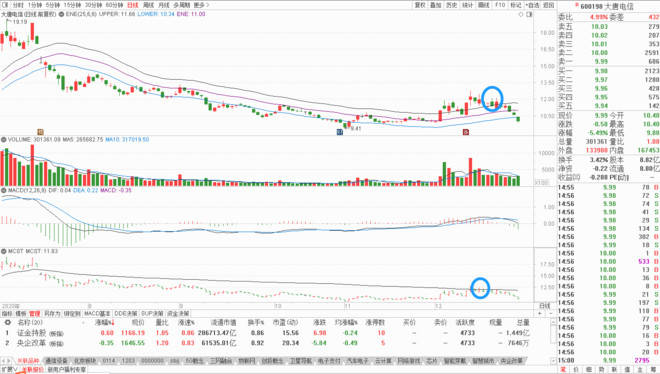Screen dimensions: 660x374
Task: Select the 笔 tab under the tick list
Action: tap(563, 369)
